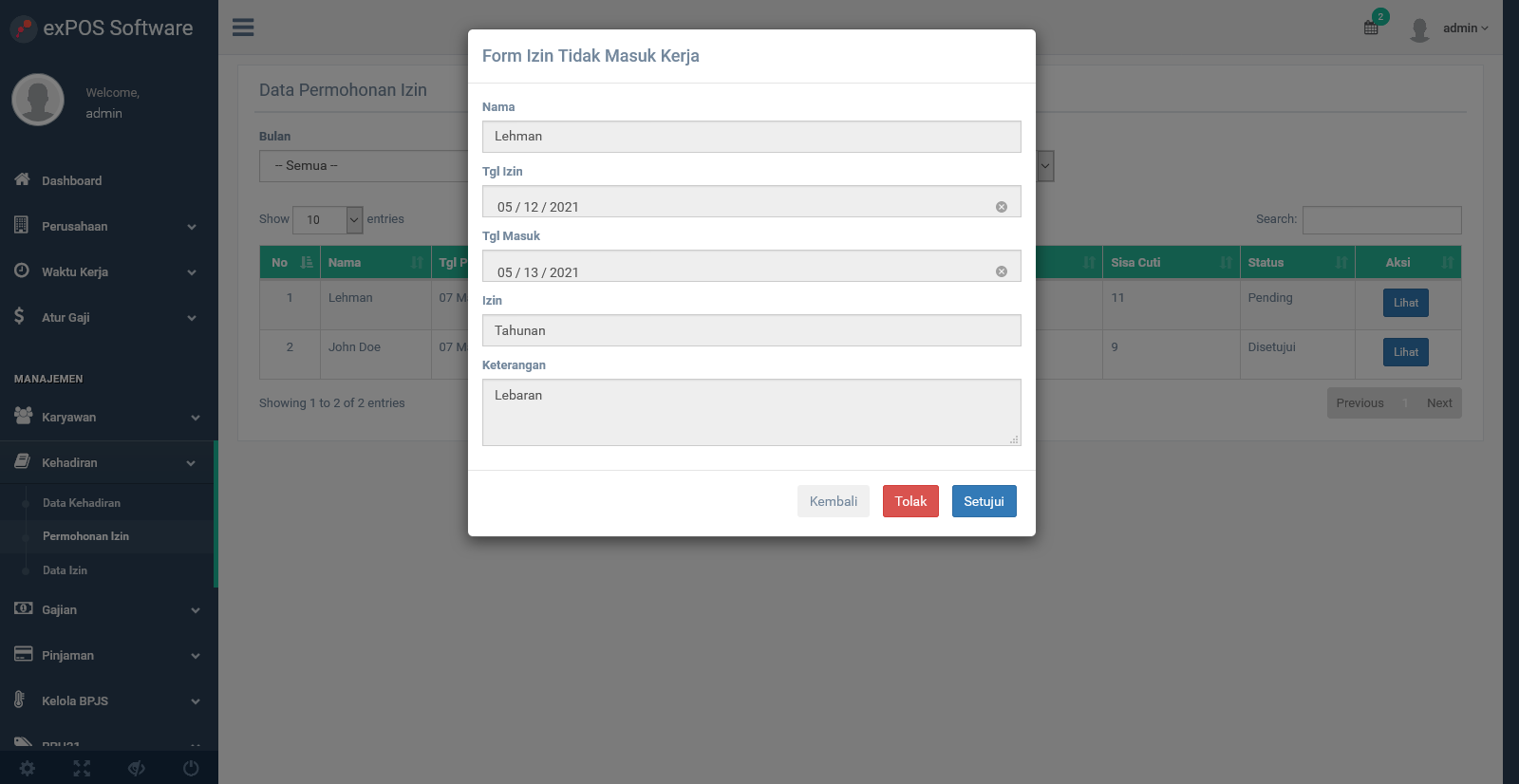Click the Perusahaan building icon
The width and height of the screenshot is (1519, 784).
click(21, 225)
